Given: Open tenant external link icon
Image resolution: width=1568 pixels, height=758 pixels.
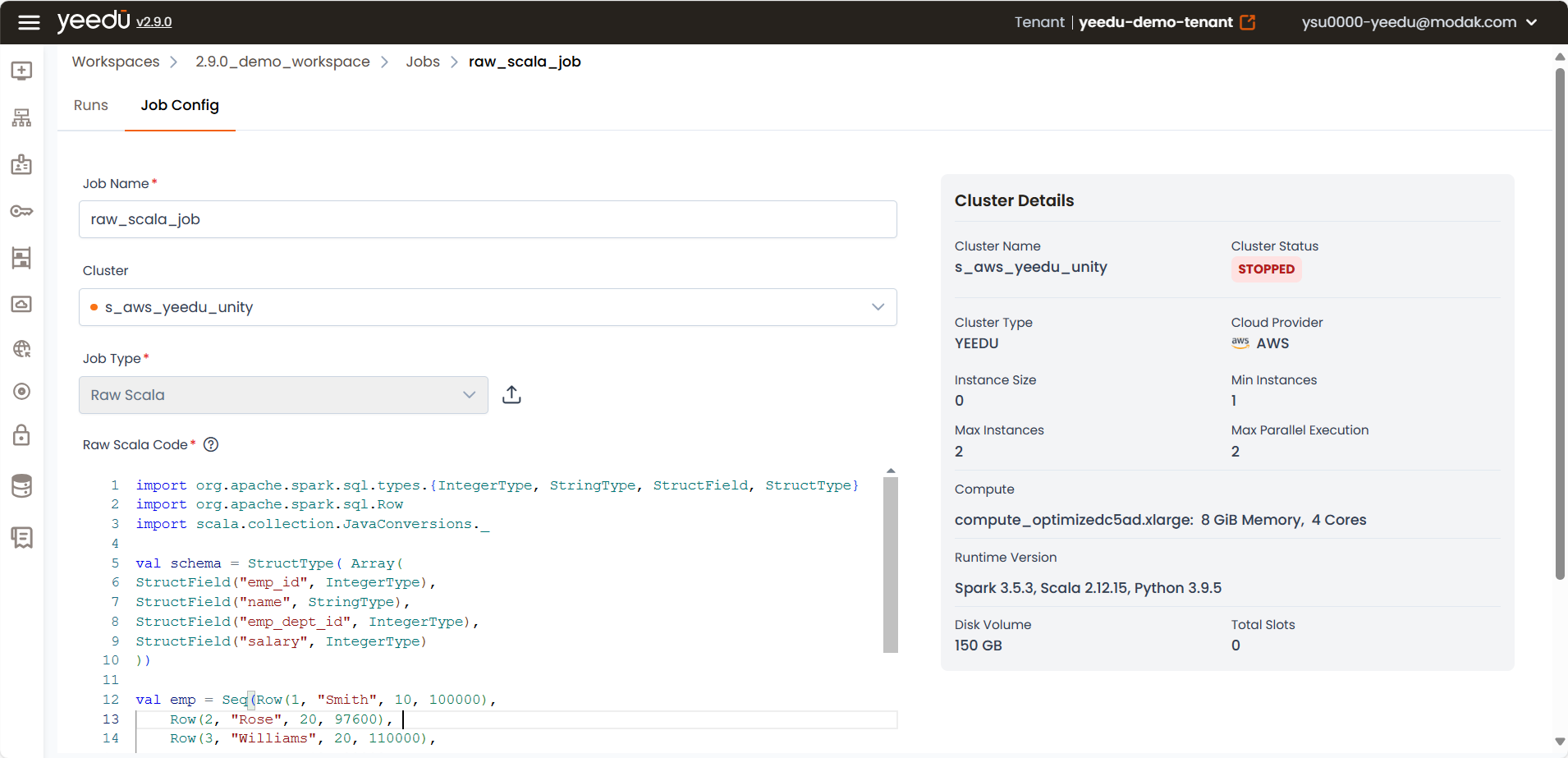Looking at the screenshot, I should [1247, 22].
